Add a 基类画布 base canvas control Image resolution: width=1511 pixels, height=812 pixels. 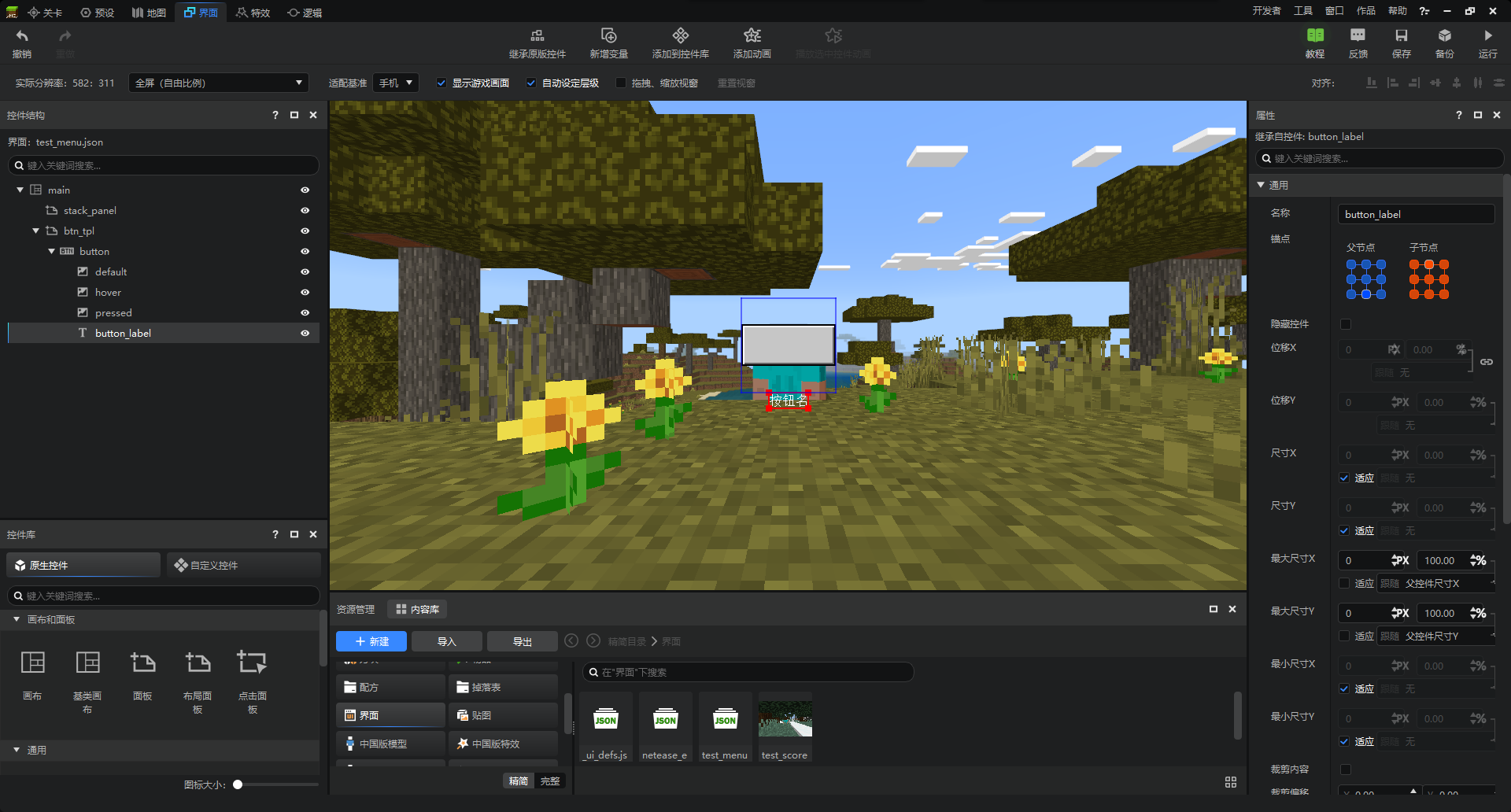(x=87, y=663)
